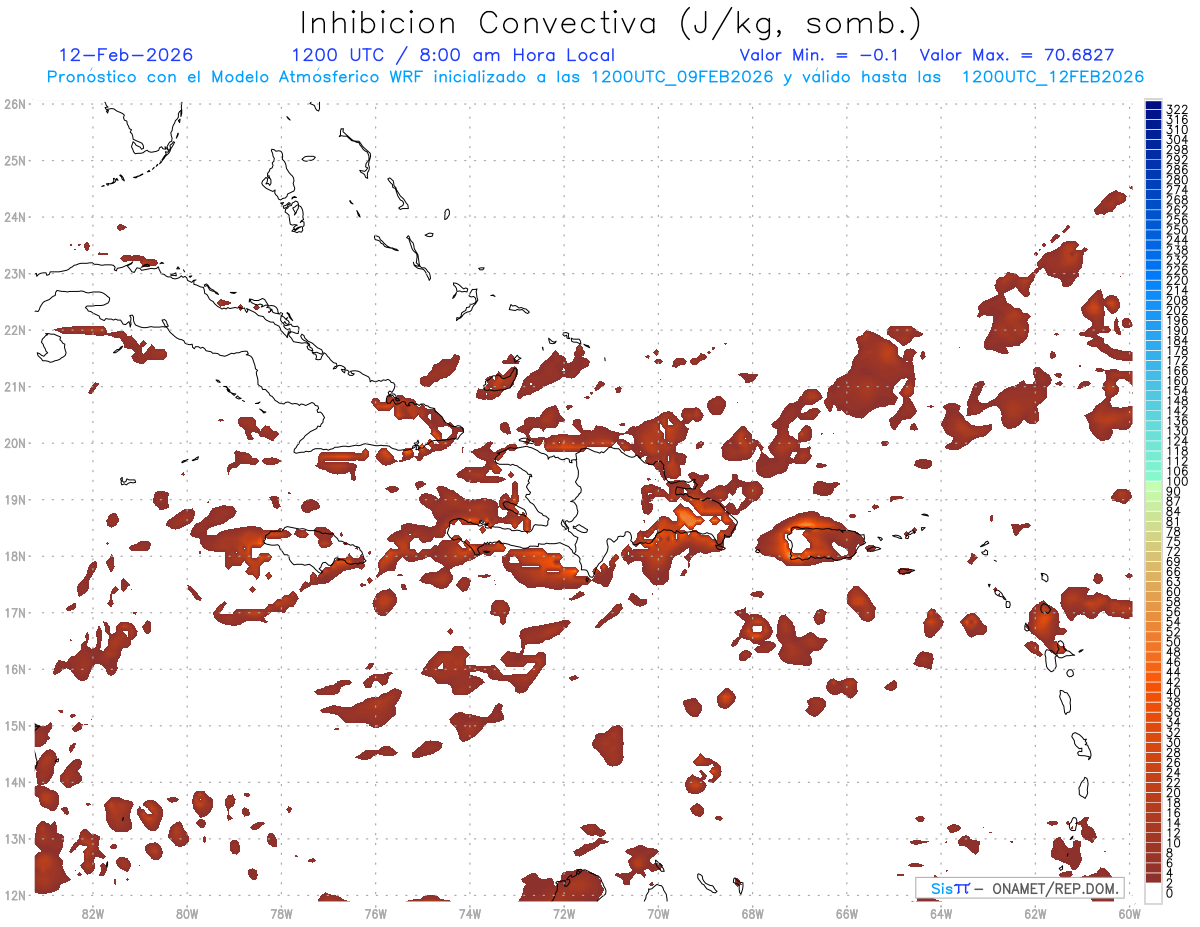The image size is (1200, 927).
Task: Click the '22N' latitude label
Action: [x=15, y=329]
